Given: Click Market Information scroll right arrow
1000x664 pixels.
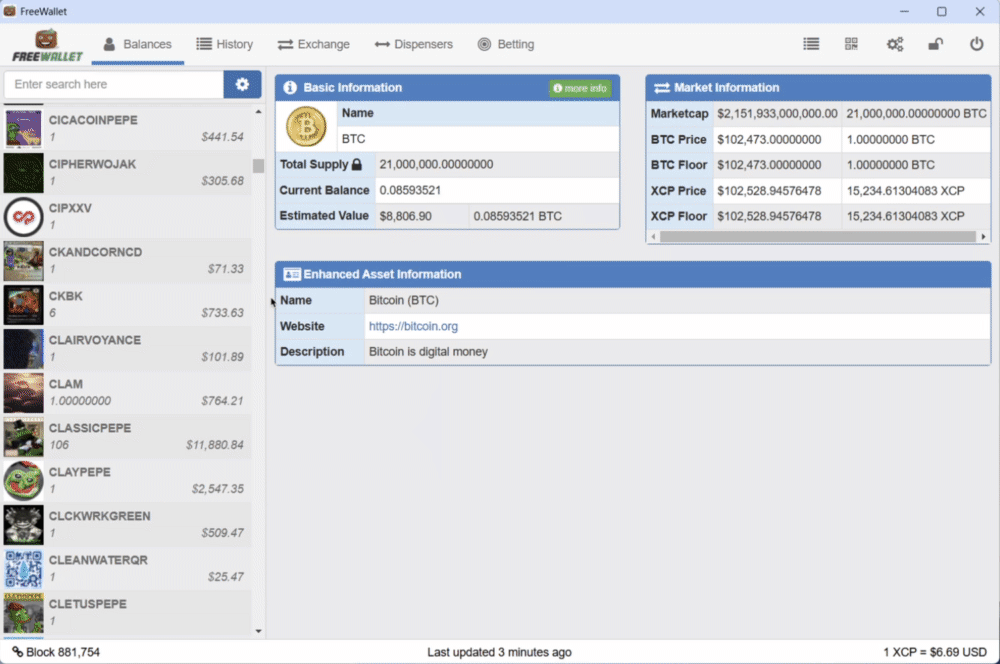Looking at the screenshot, I should [983, 237].
